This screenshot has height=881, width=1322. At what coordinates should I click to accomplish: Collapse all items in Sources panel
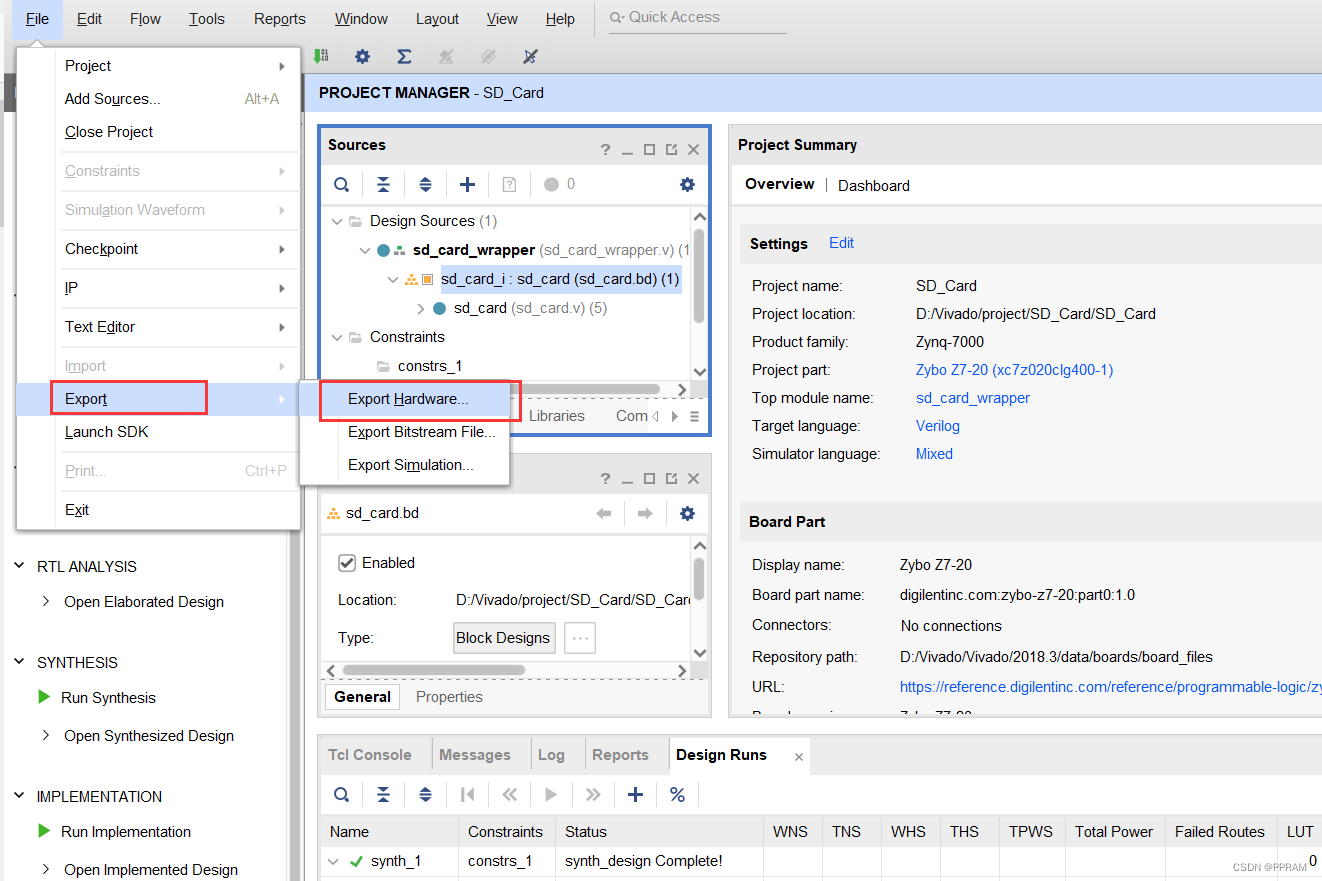tap(383, 184)
